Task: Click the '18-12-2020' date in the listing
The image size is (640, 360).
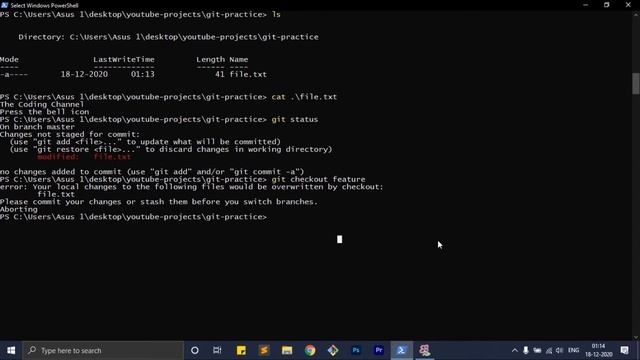Action: [x=84, y=74]
